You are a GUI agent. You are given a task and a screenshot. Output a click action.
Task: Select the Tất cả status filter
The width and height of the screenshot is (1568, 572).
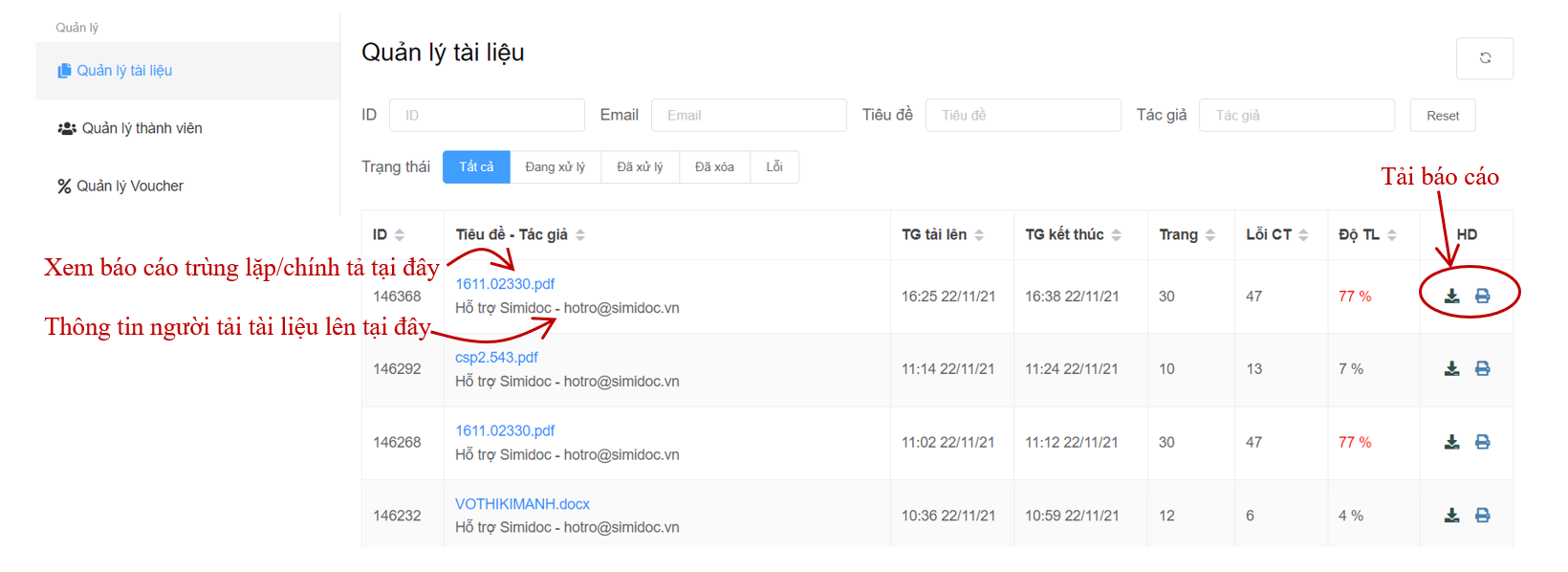(x=476, y=166)
